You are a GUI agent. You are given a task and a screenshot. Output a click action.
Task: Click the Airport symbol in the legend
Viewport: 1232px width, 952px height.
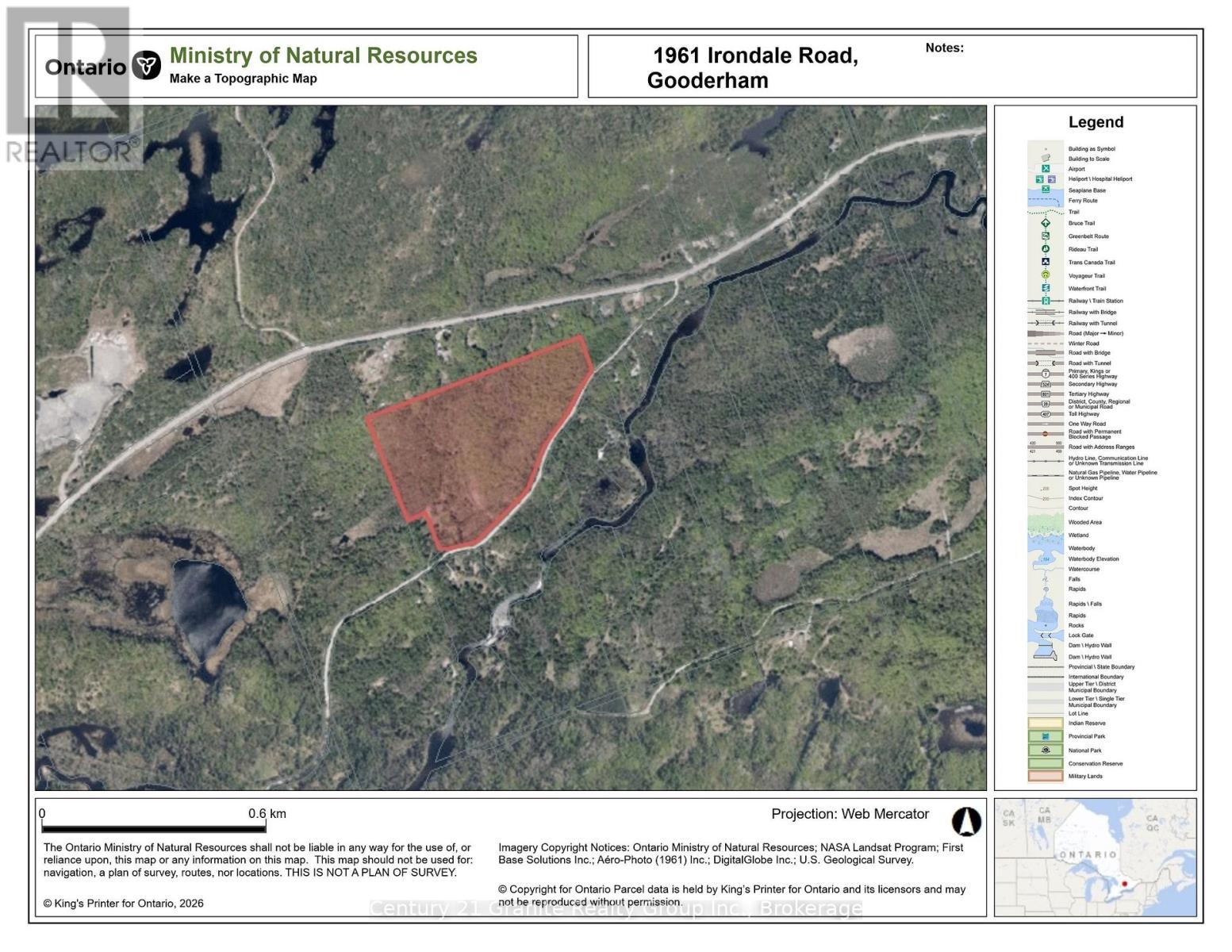(x=1046, y=169)
